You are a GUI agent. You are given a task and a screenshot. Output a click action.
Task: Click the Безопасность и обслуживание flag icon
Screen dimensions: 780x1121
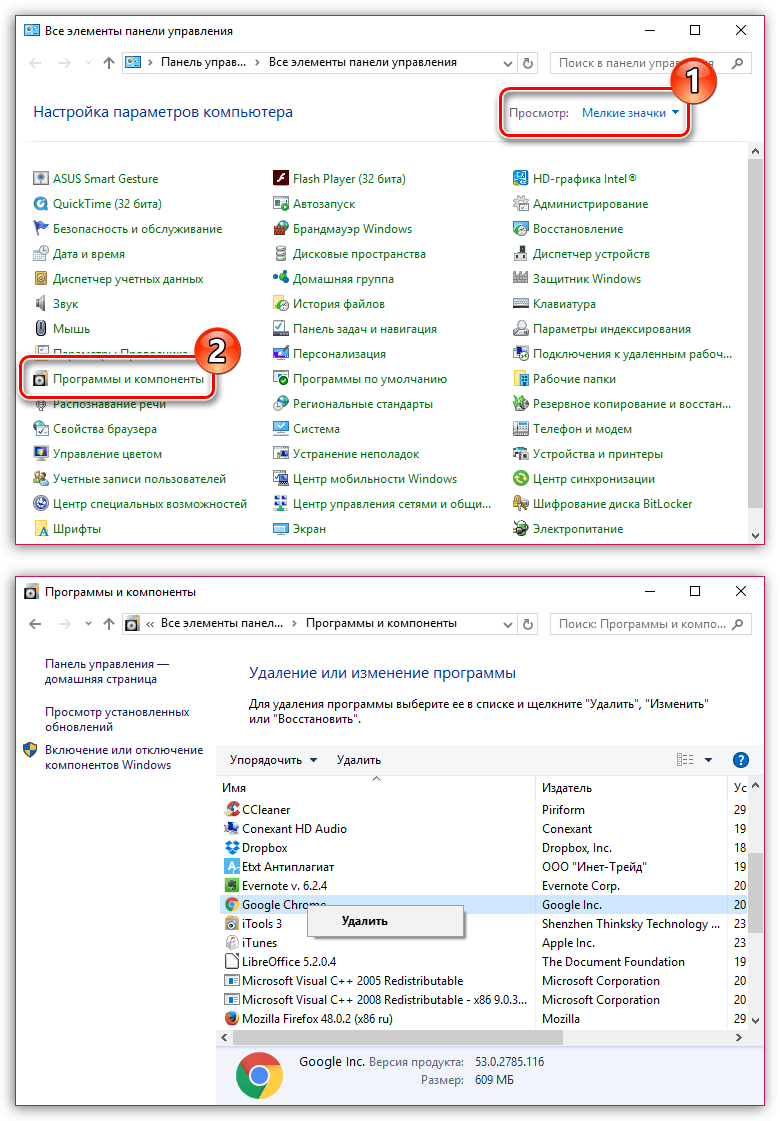[41, 229]
